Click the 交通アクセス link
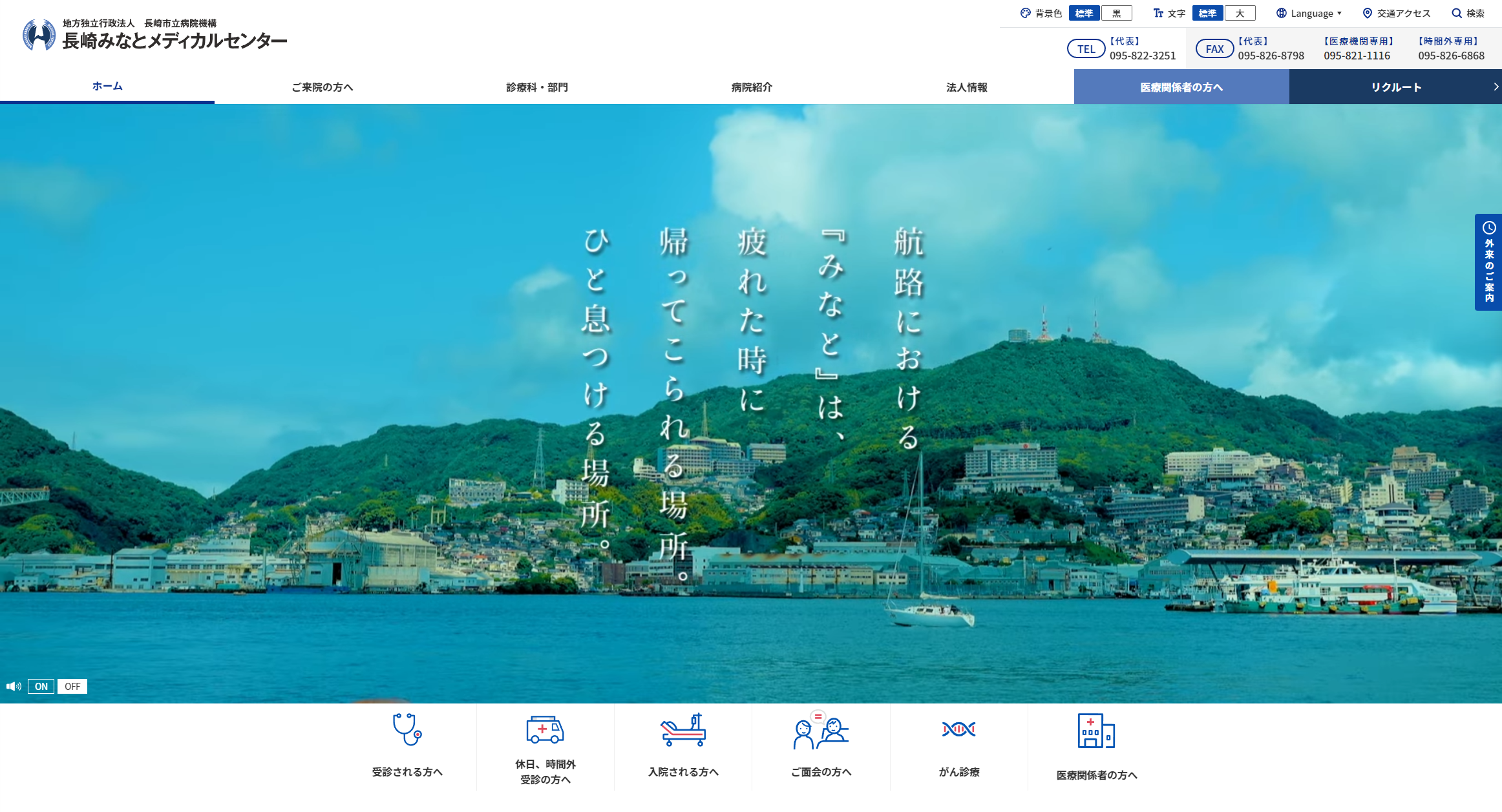 [x=1397, y=13]
